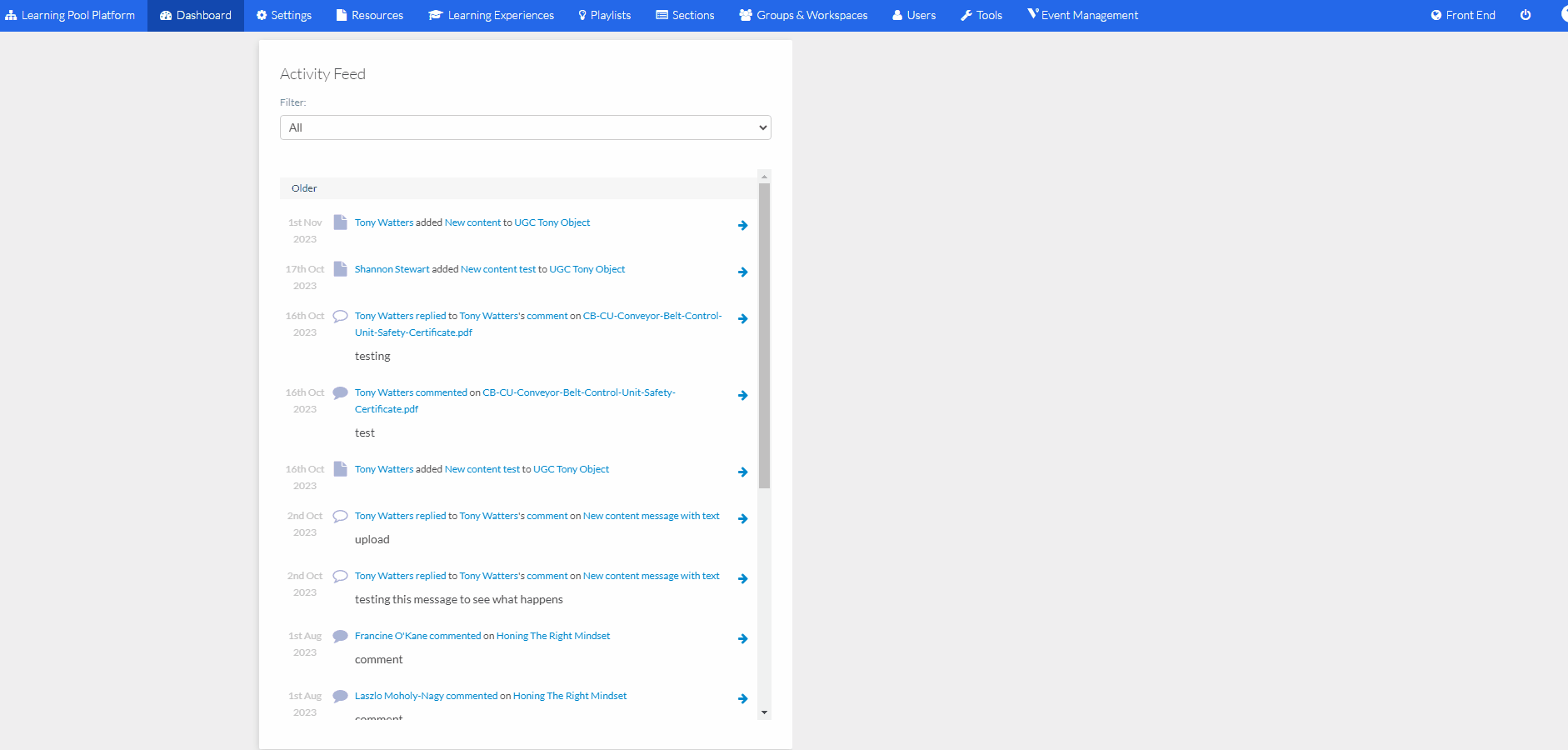Open the UGC Tony Object link
The height and width of the screenshot is (750, 1568).
coord(552,222)
